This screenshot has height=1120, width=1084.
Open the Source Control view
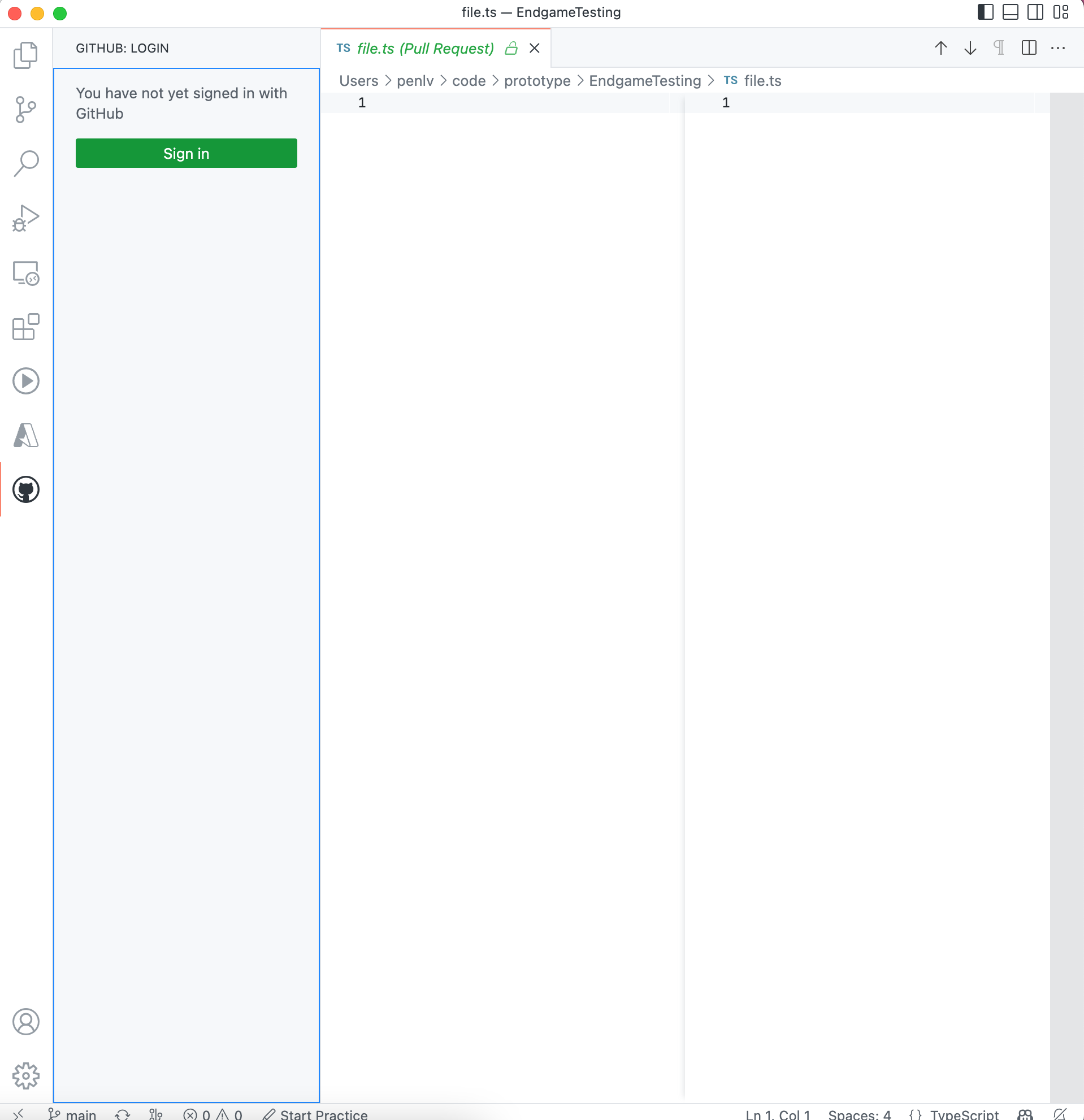pyautogui.click(x=25, y=108)
